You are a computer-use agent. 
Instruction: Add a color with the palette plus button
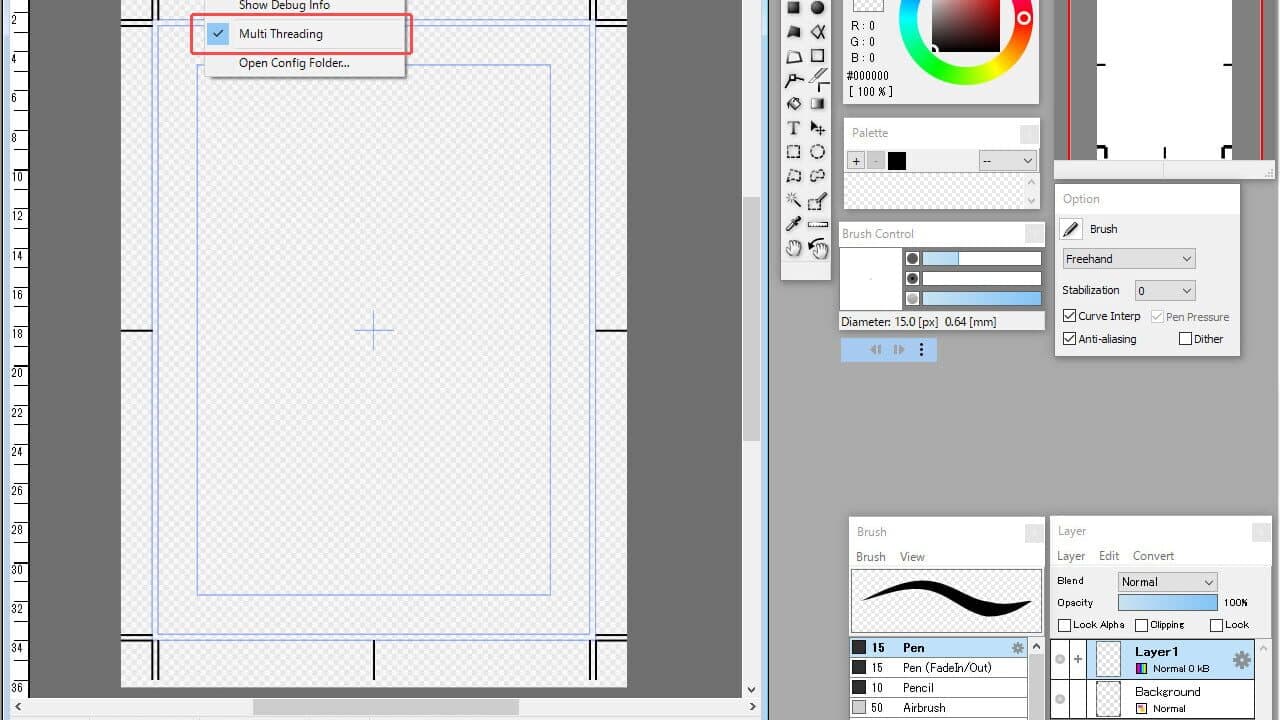856,161
